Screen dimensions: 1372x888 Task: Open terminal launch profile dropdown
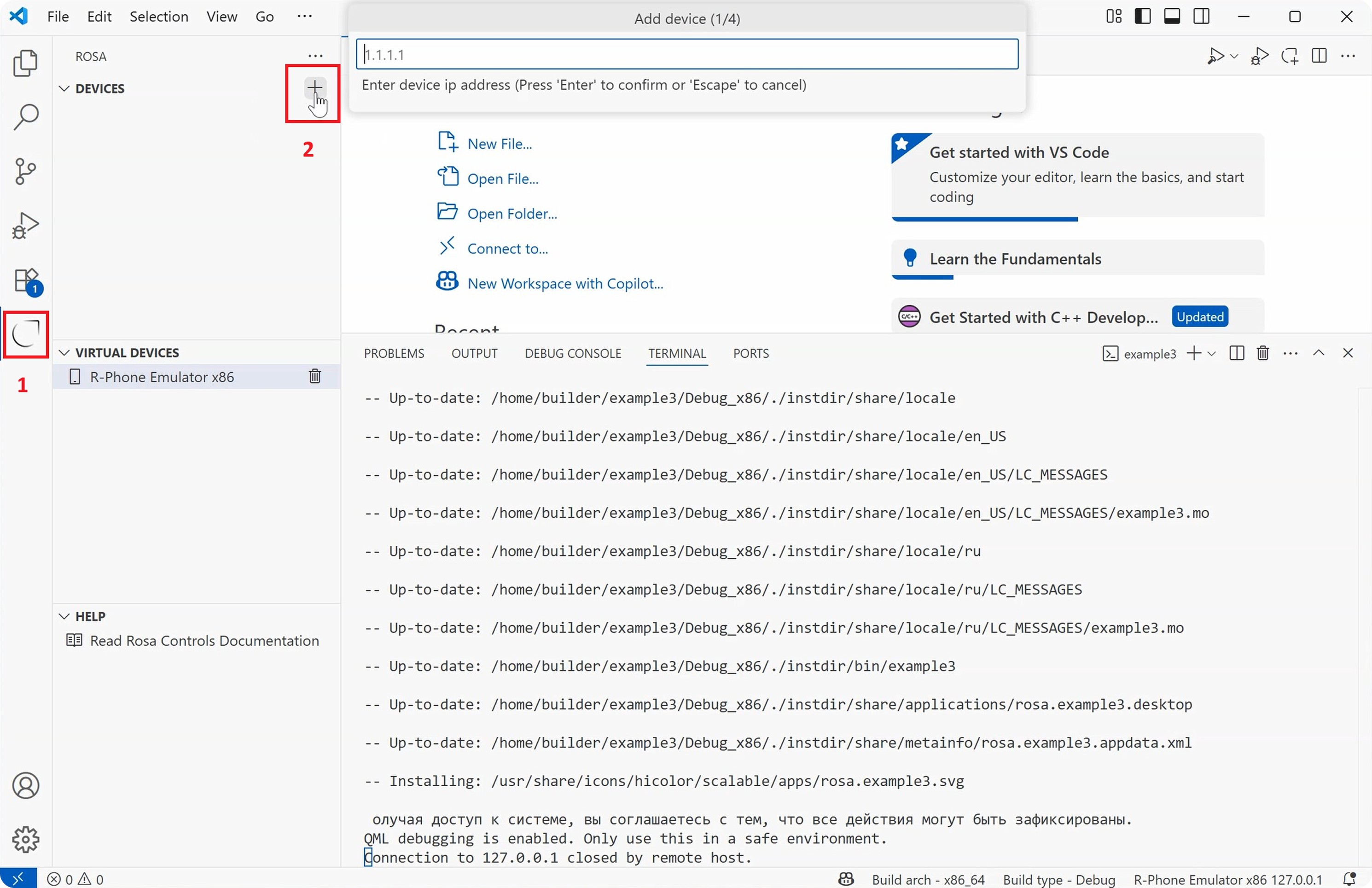click(1211, 353)
